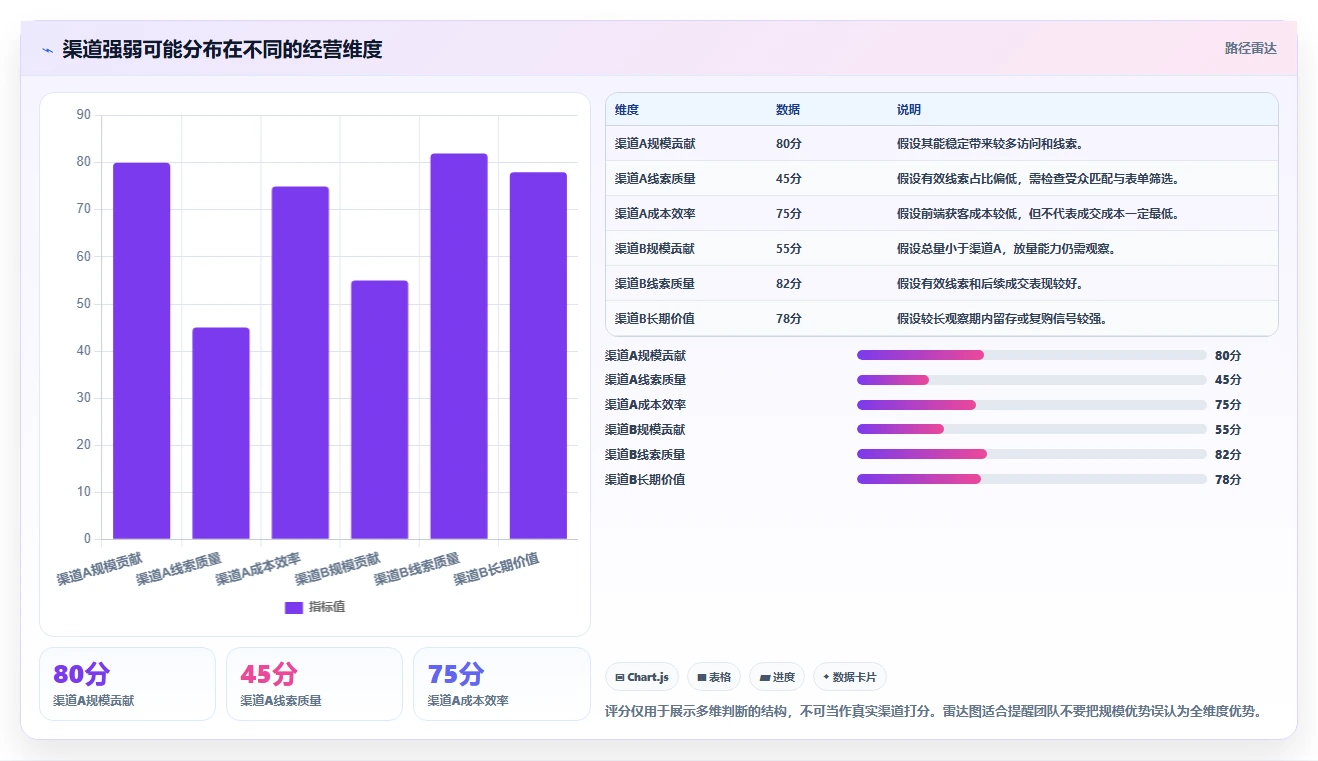Click the title 渠道强弱可能分布在不同的经营维度
1318x761 pixels.
point(222,49)
